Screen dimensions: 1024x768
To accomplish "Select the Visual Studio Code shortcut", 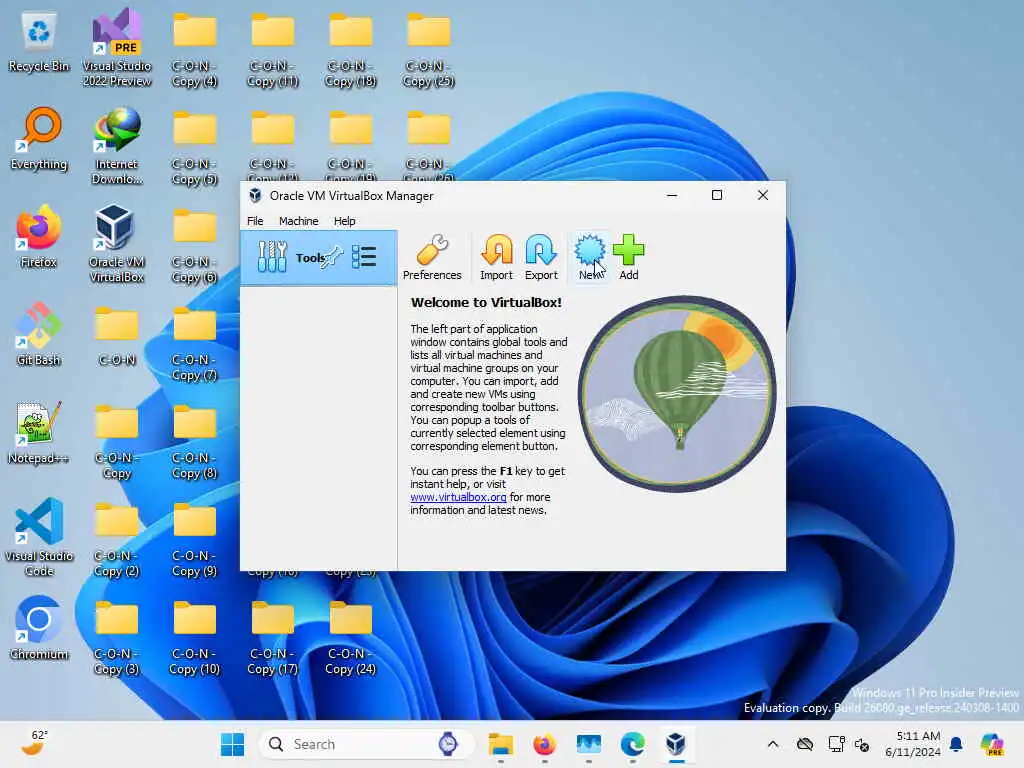I will click(x=39, y=537).
